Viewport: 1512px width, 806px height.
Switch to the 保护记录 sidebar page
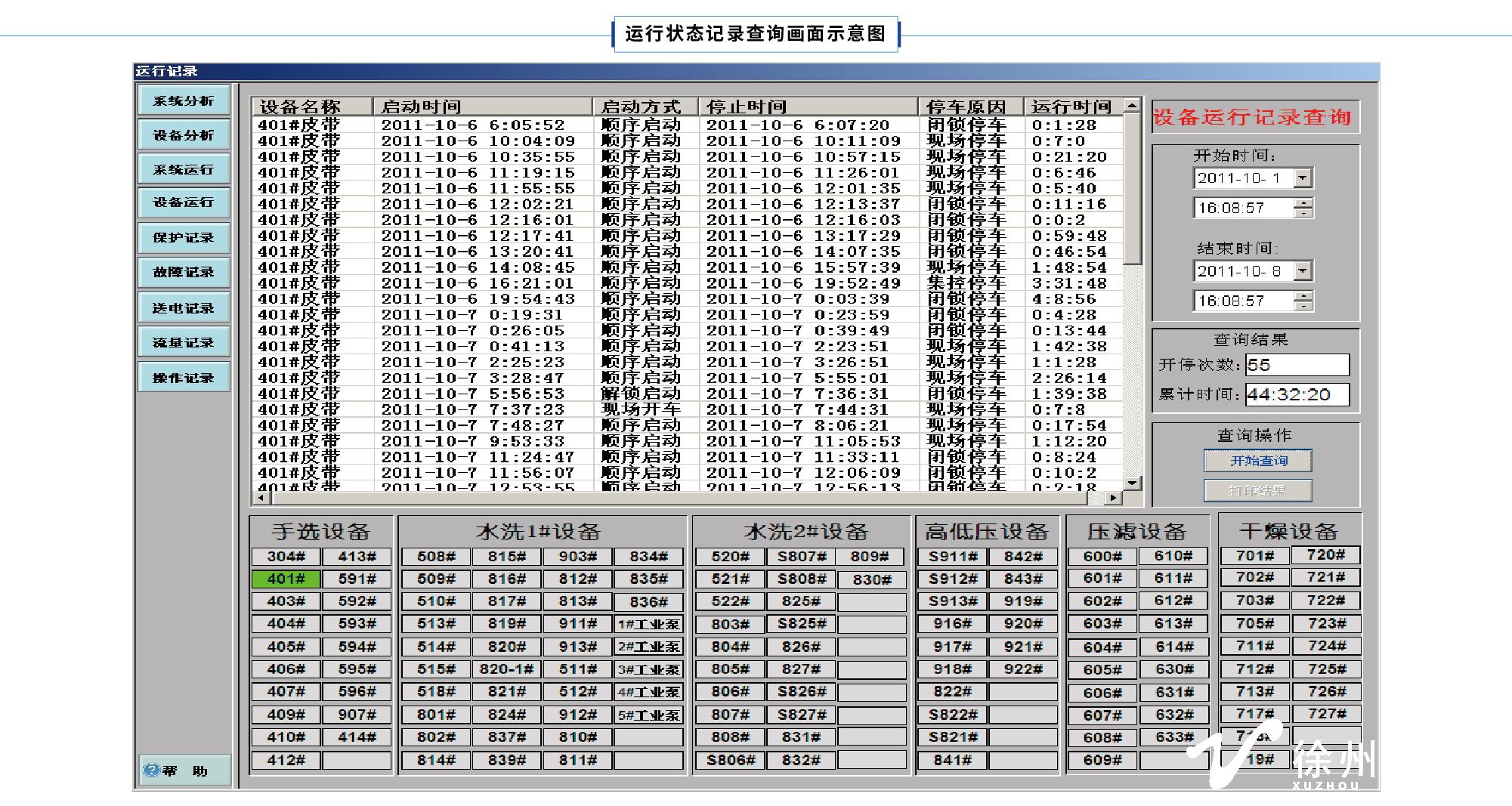[x=184, y=237]
